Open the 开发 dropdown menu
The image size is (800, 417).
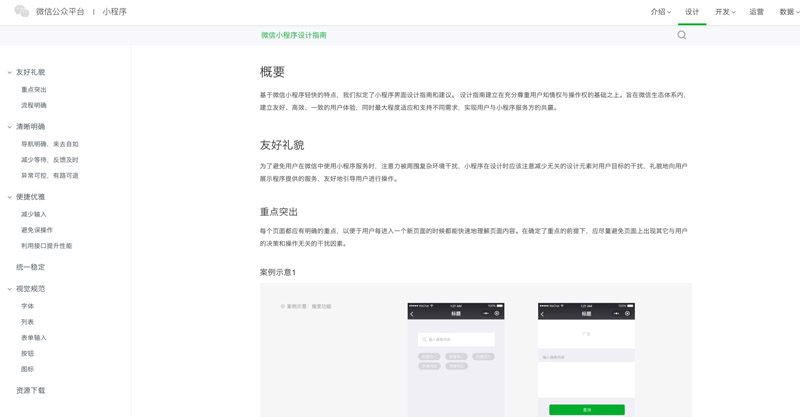(725, 12)
